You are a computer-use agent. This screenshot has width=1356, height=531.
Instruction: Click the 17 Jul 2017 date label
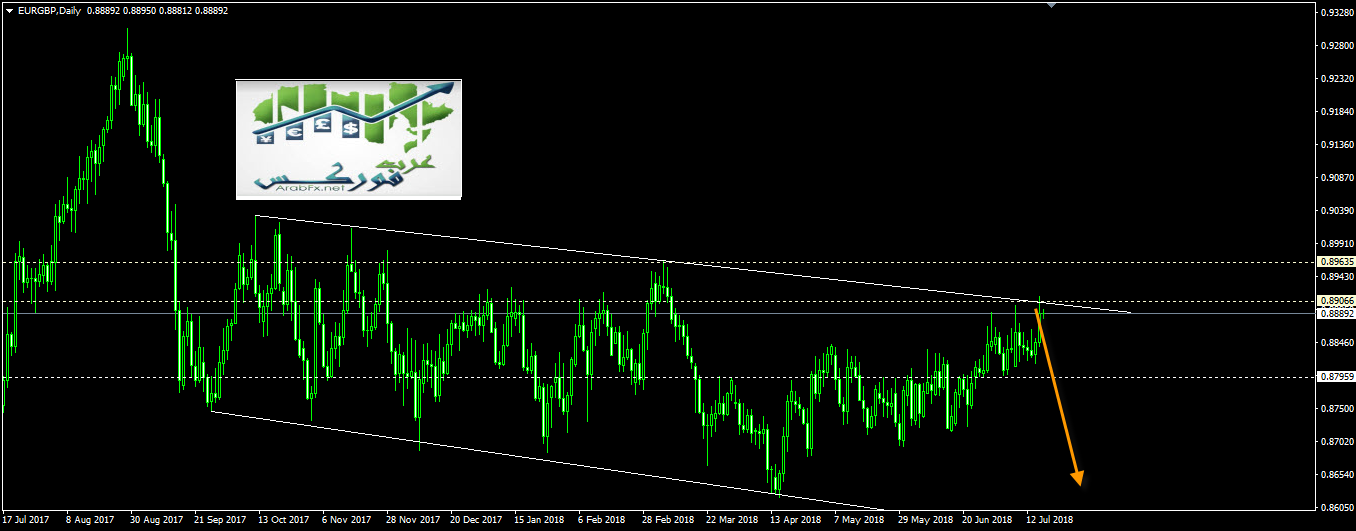point(26,520)
